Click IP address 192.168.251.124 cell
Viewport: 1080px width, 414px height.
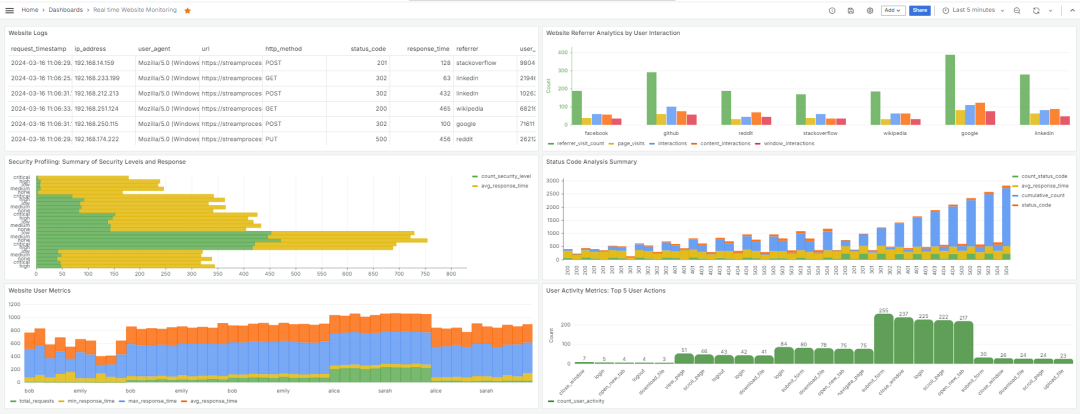coord(103,108)
